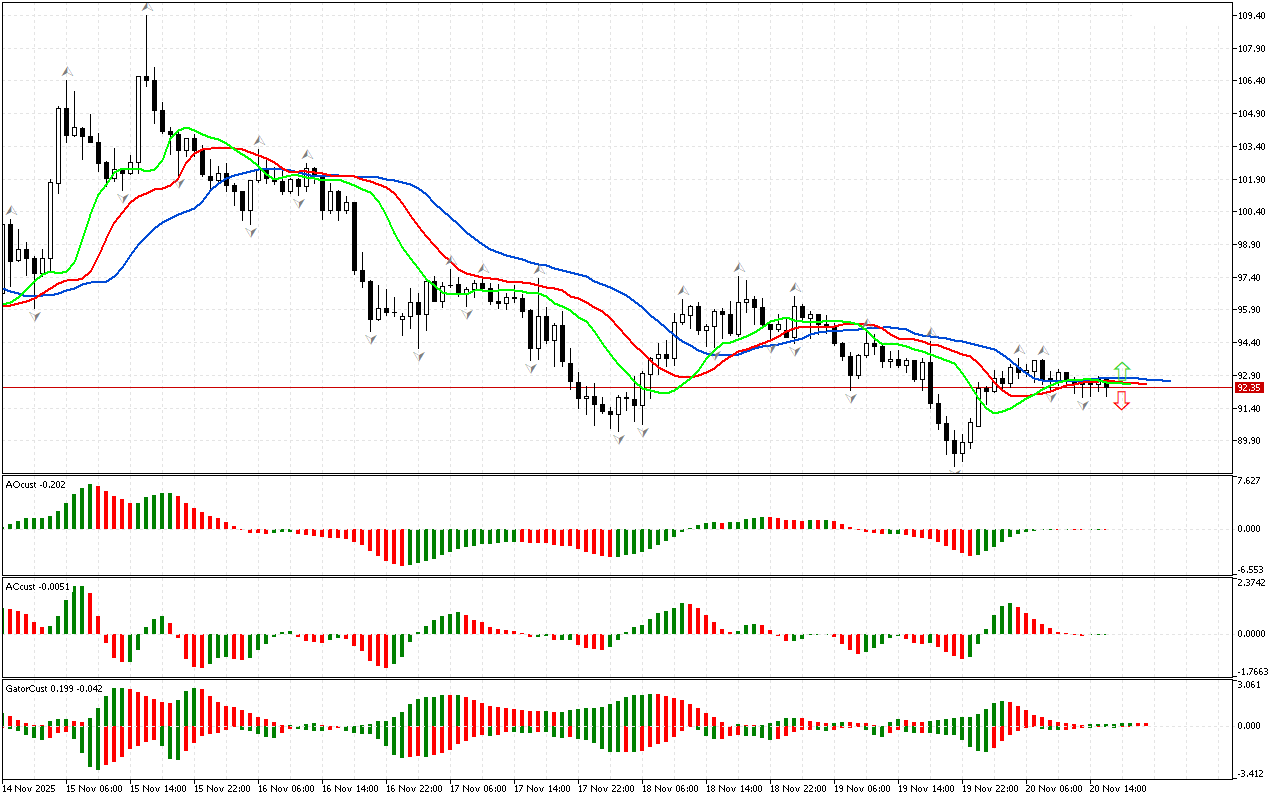
Task: Click the red down arrow signal
Action: tap(1122, 401)
